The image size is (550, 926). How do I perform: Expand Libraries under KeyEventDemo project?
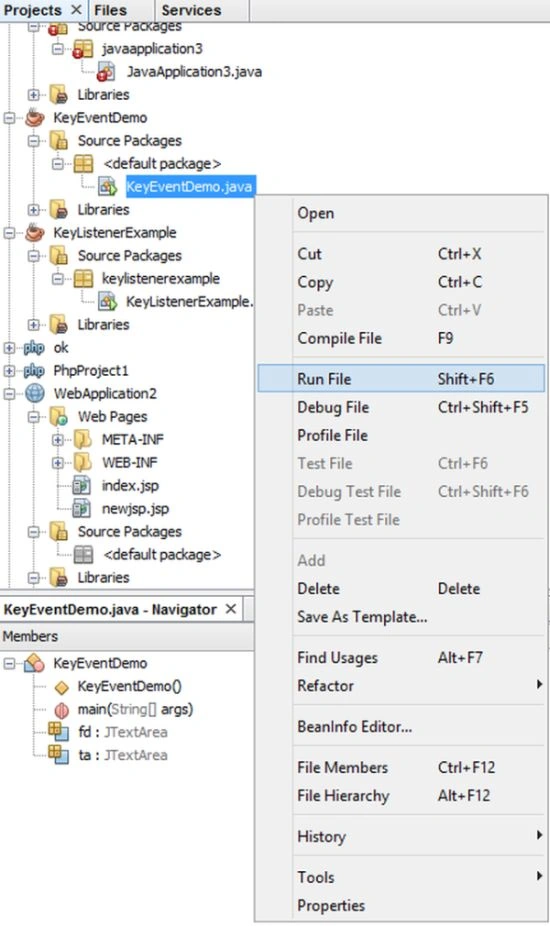(x=34, y=210)
